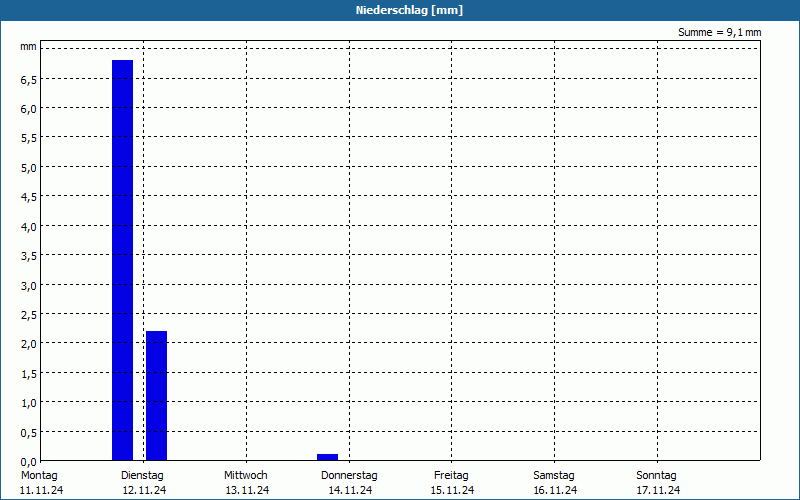Click the Samstag axis label
This screenshot has width=800, height=500.
coord(554,476)
